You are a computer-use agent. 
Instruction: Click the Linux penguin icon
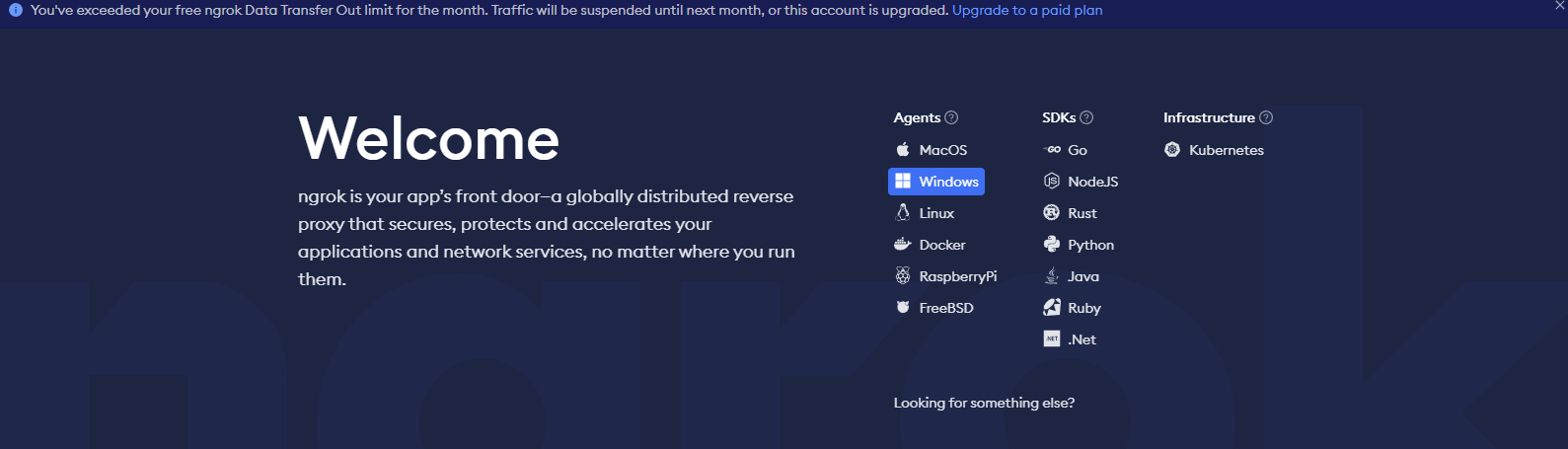click(x=902, y=213)
